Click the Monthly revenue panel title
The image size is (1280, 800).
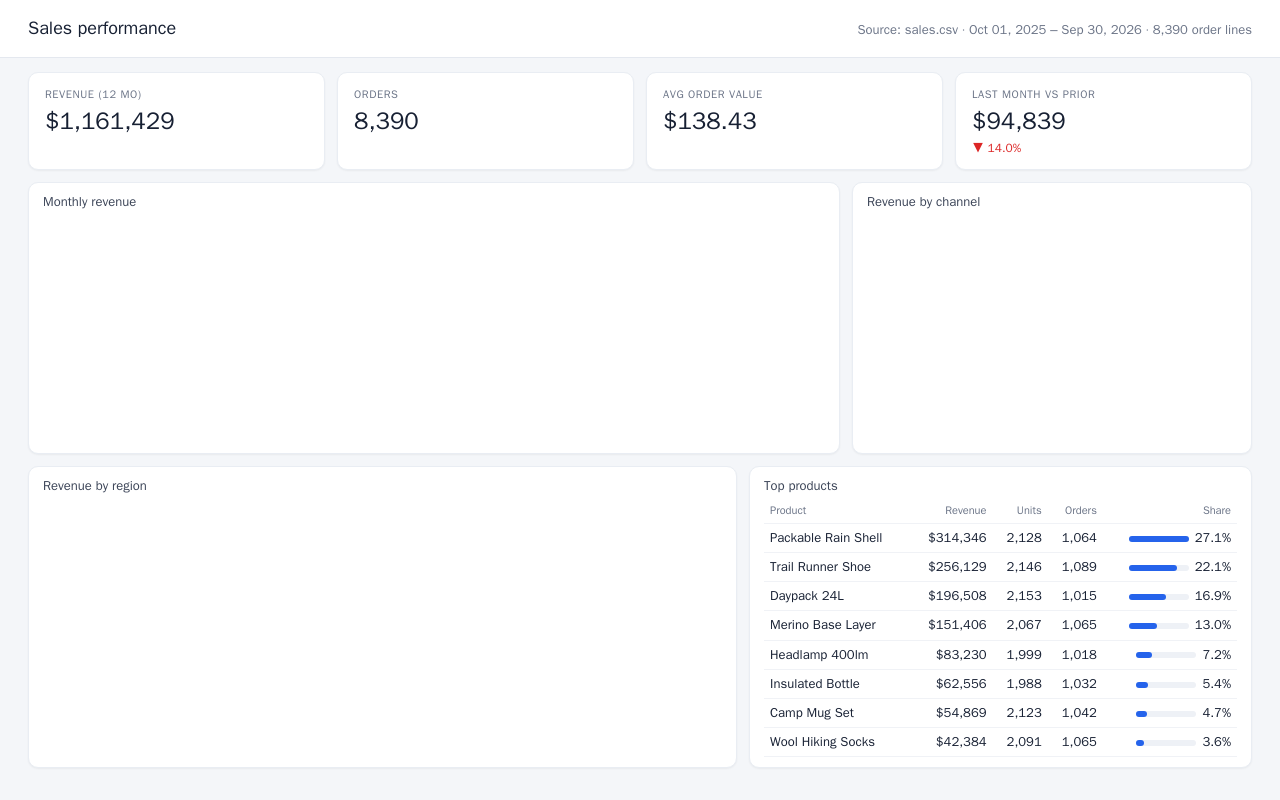(x=89, y=202)
